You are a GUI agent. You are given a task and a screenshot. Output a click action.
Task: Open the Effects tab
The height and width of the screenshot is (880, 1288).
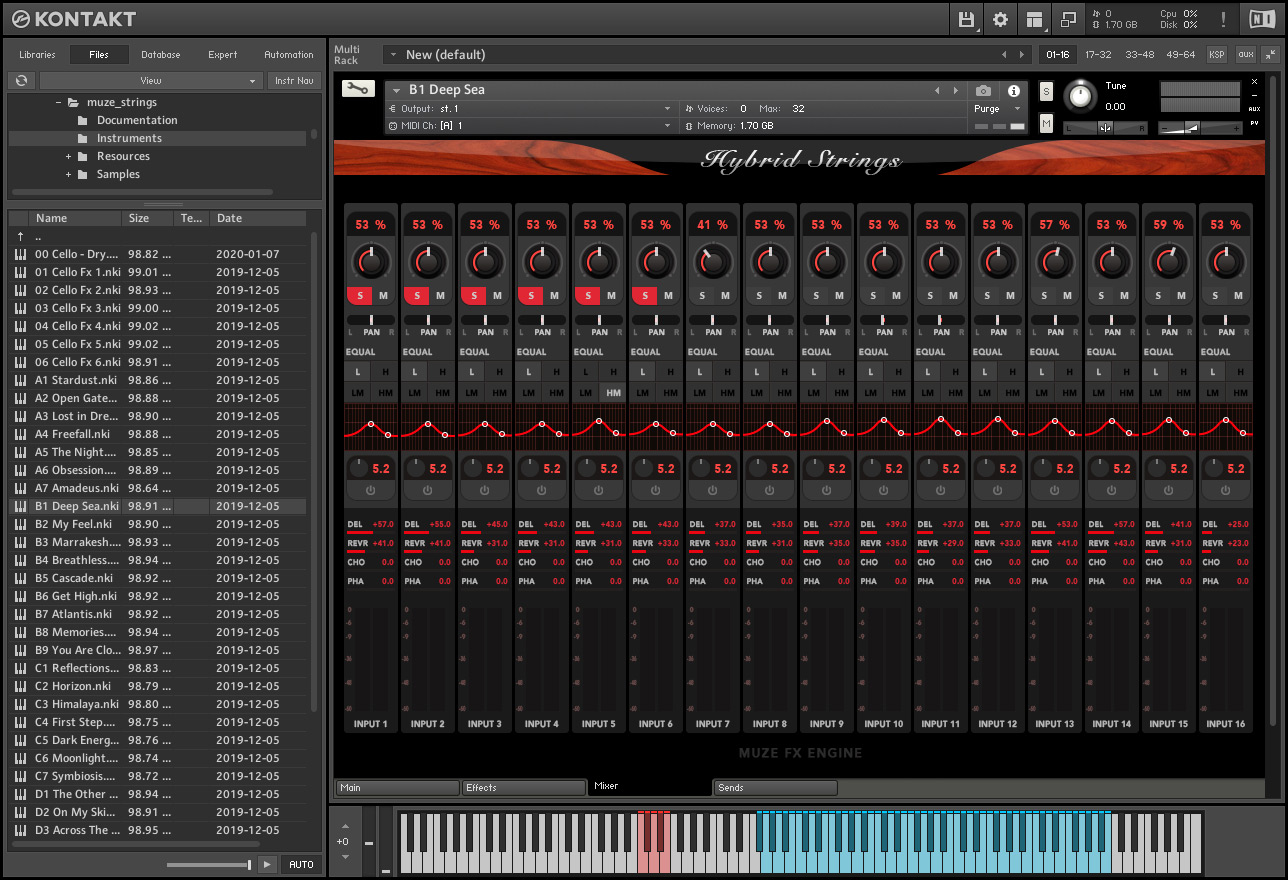click(x=524, y=788)
